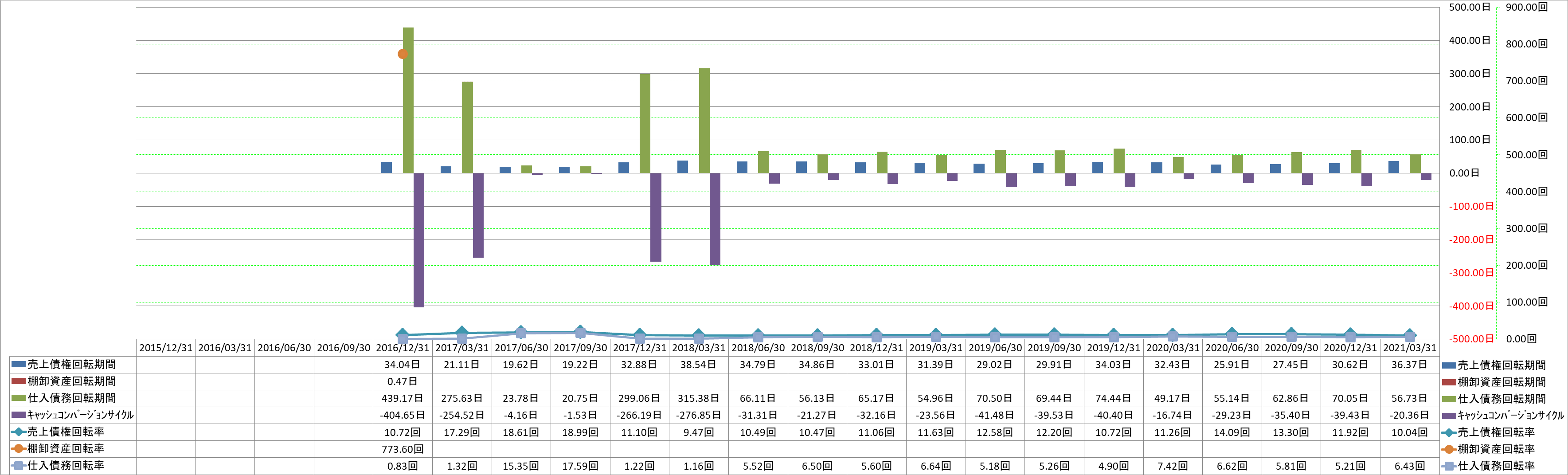Select the cell showing 12.58回

[995, 432]
